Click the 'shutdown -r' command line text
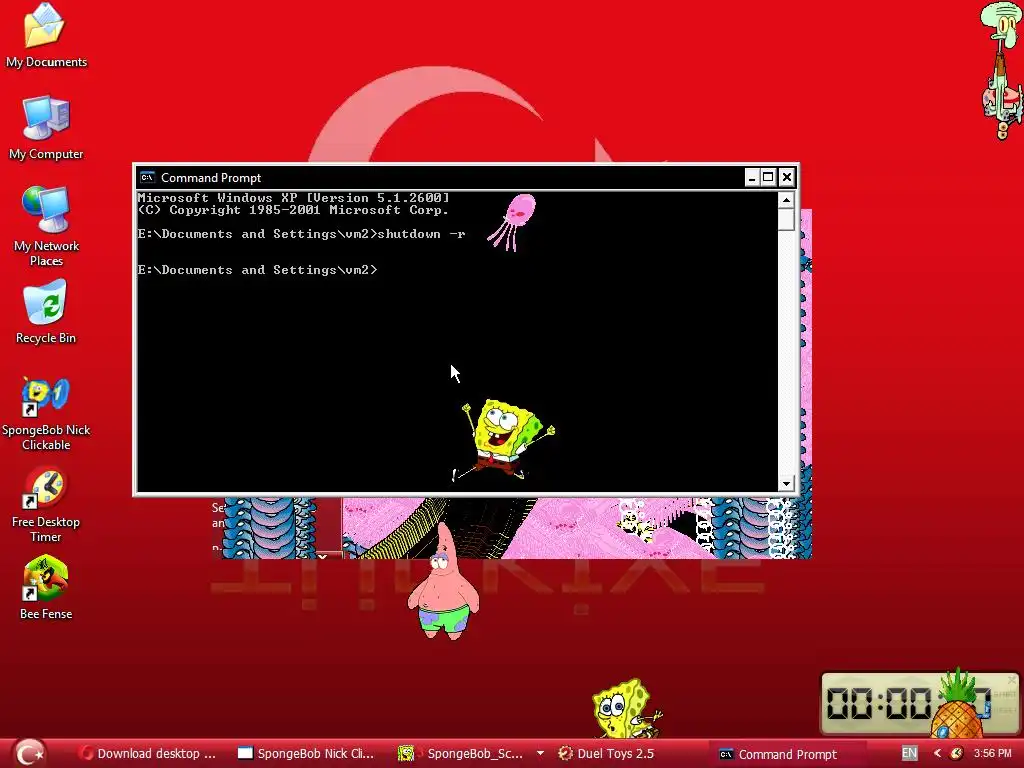The image size is (1024, 768). [421, 234]
